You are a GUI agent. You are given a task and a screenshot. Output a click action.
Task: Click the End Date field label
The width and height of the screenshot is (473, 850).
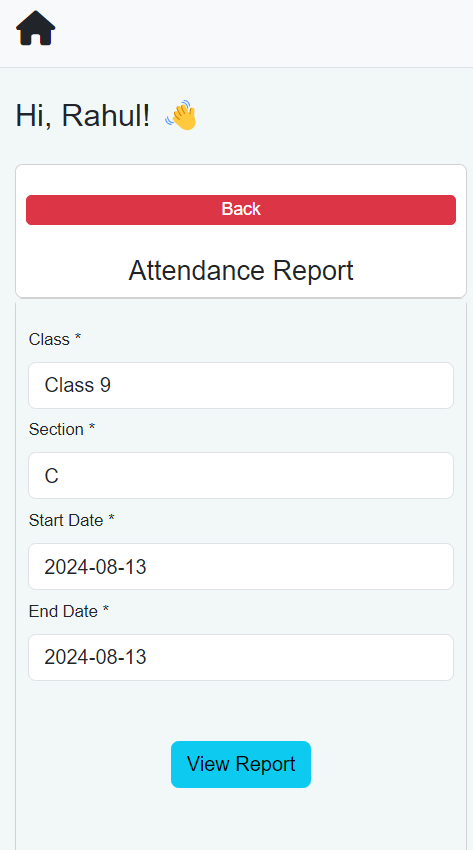[x=63, y=611]
